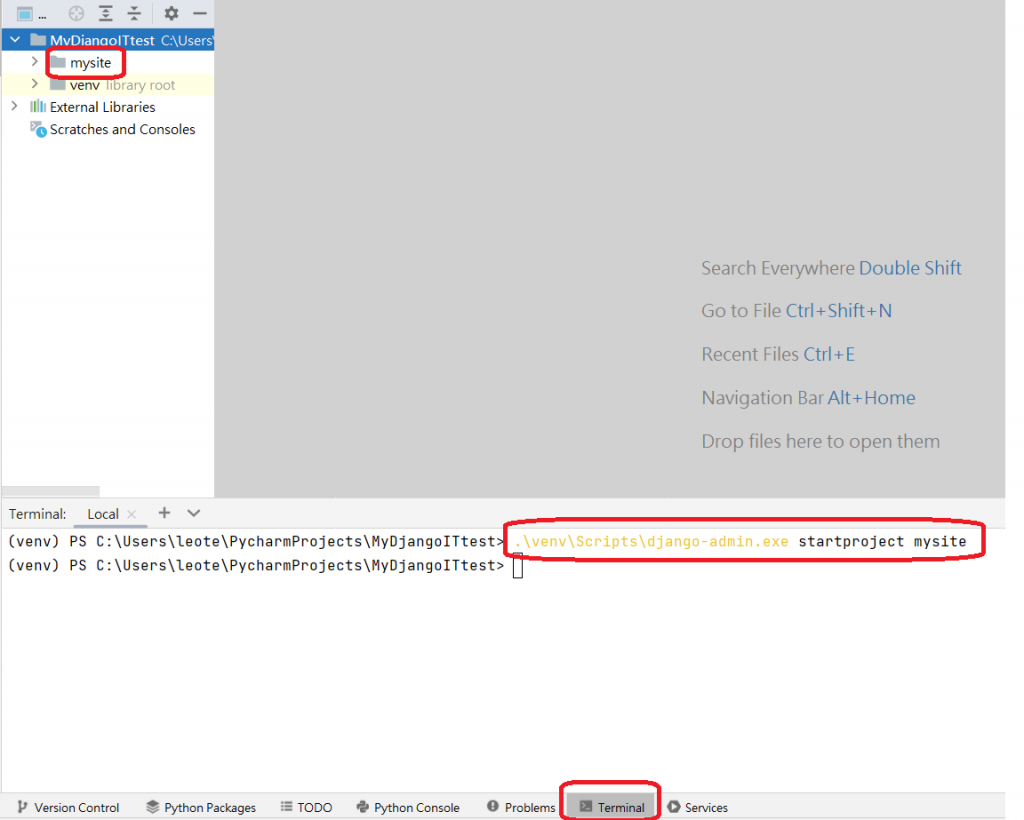Open the TODO tool window
The height and width of the screenshot is (820, 1024).
(x=306, y=807)
